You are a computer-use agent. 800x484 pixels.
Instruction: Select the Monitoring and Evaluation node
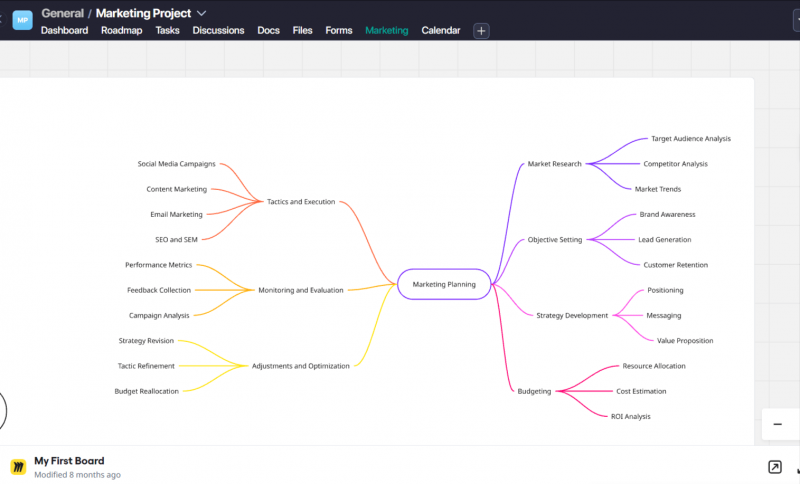click(x=301, y=290)
